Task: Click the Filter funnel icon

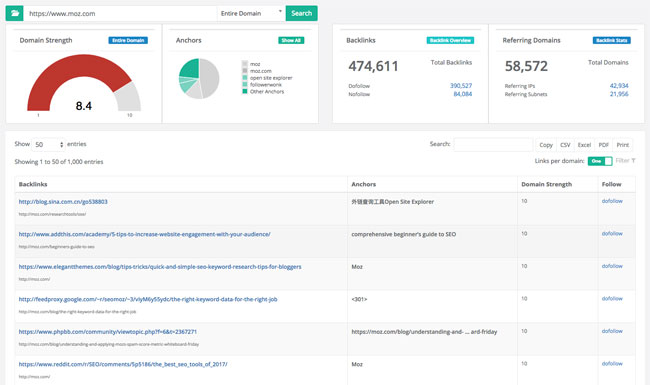Action: coord(633,161)
